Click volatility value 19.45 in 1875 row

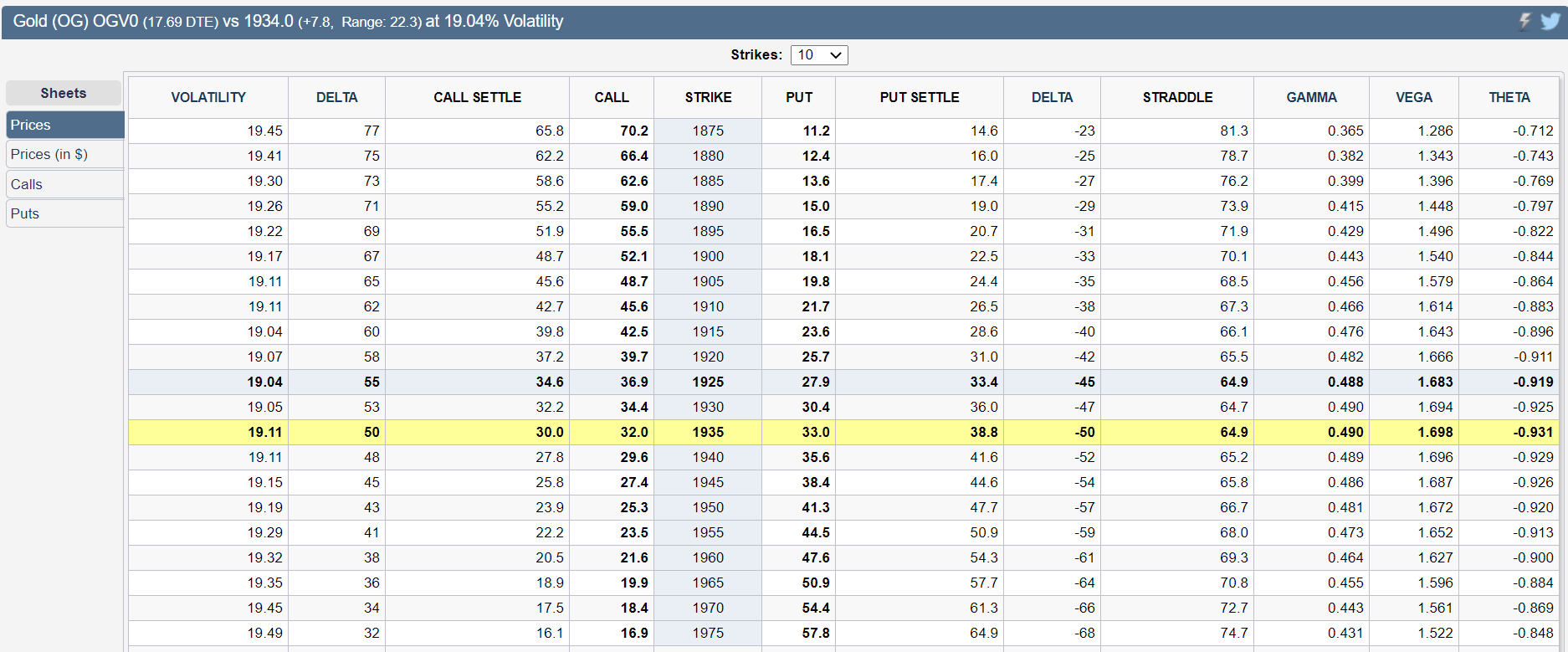(264, 131)
